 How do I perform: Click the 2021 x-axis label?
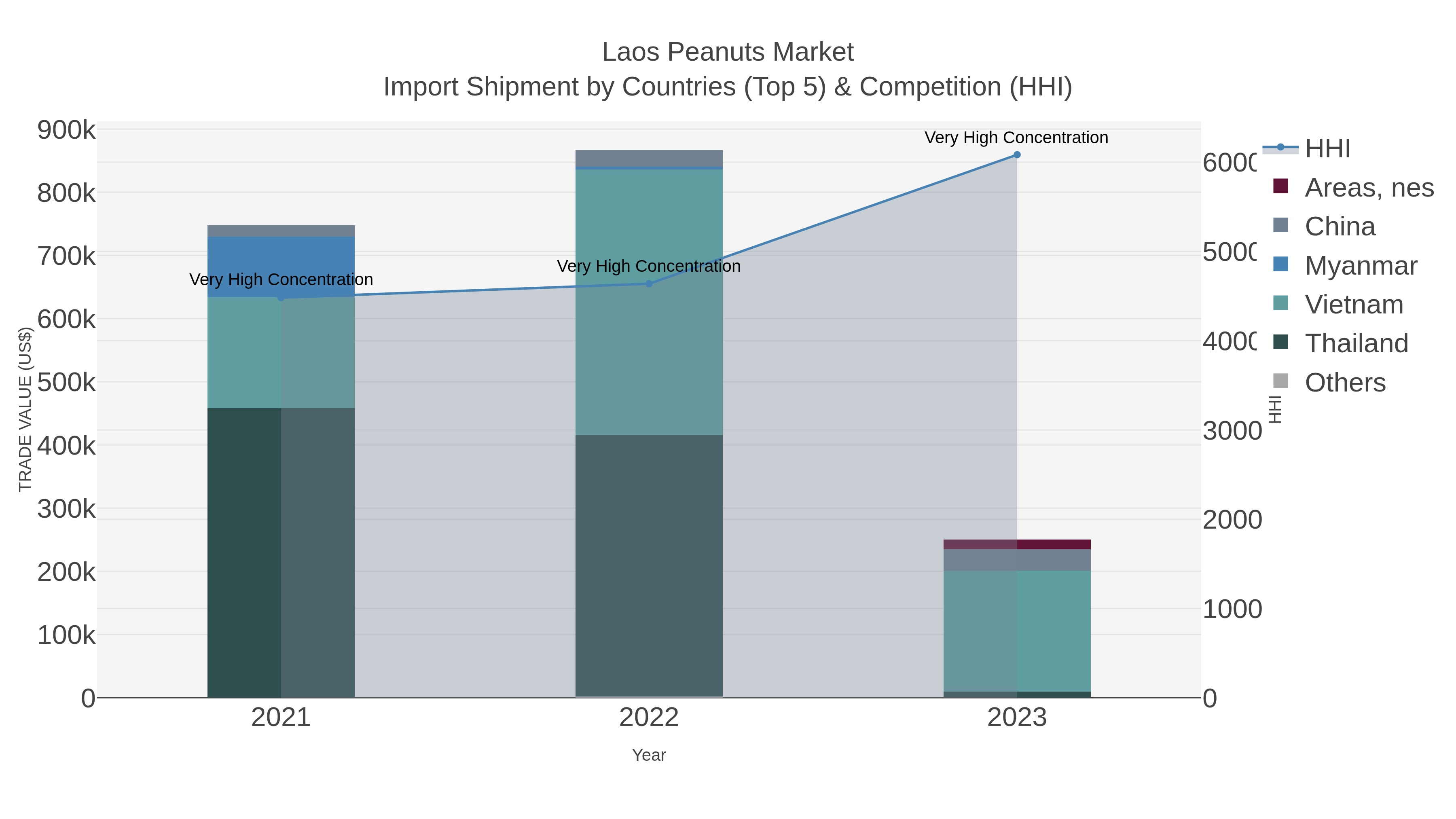[281, 718]
